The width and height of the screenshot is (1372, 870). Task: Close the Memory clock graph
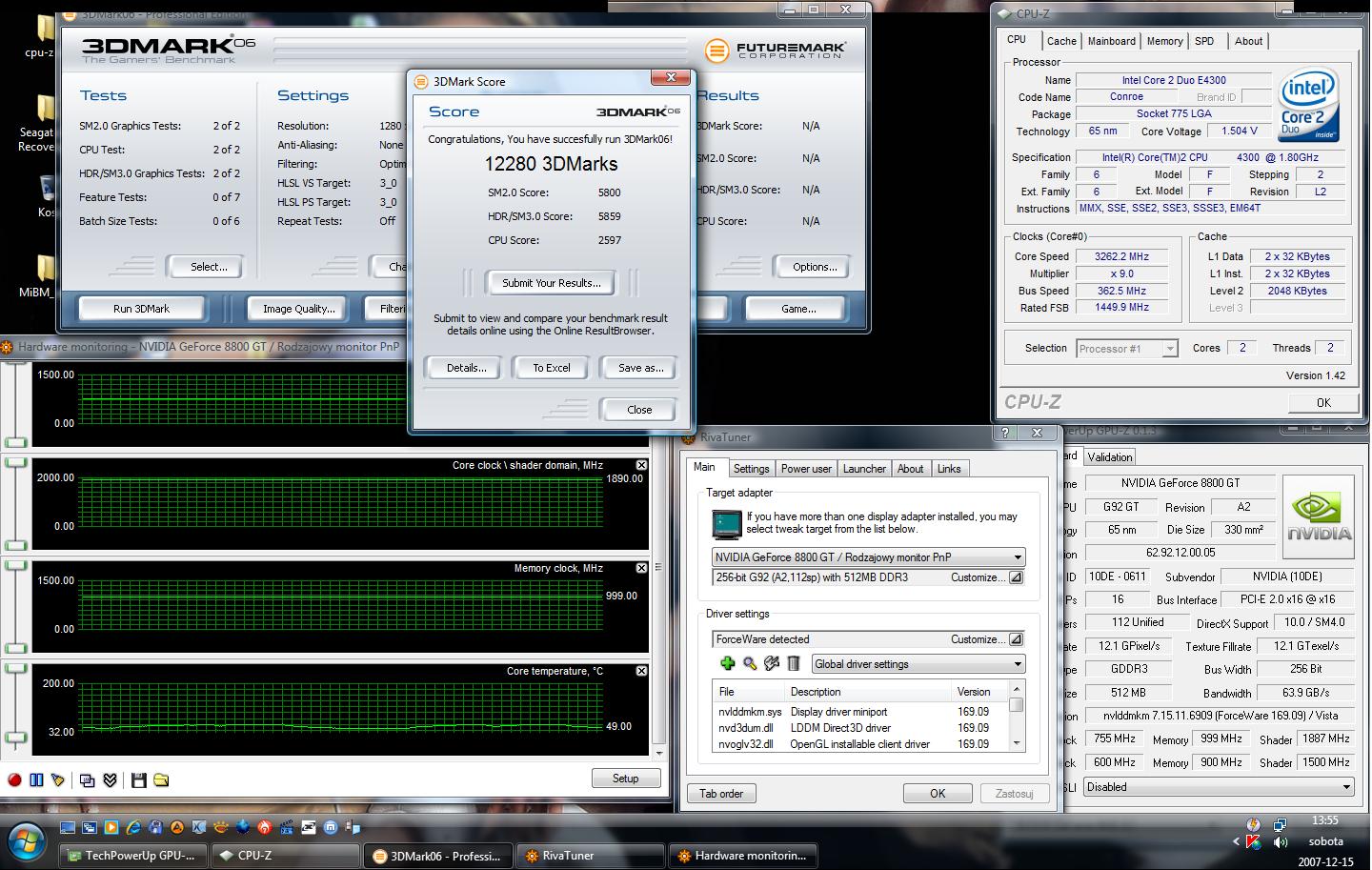[641, 568]
